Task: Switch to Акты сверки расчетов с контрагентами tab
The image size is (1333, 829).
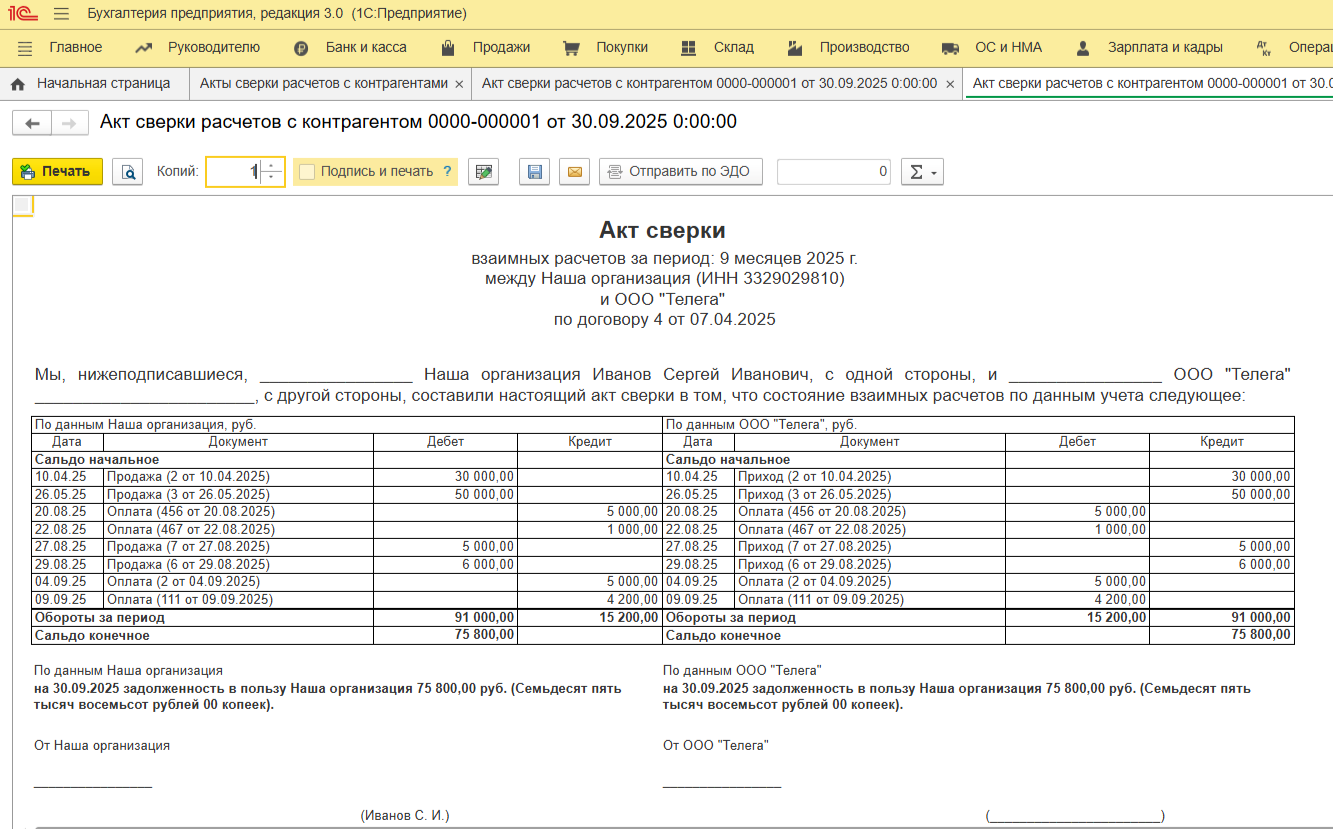Action: [323, 84]
